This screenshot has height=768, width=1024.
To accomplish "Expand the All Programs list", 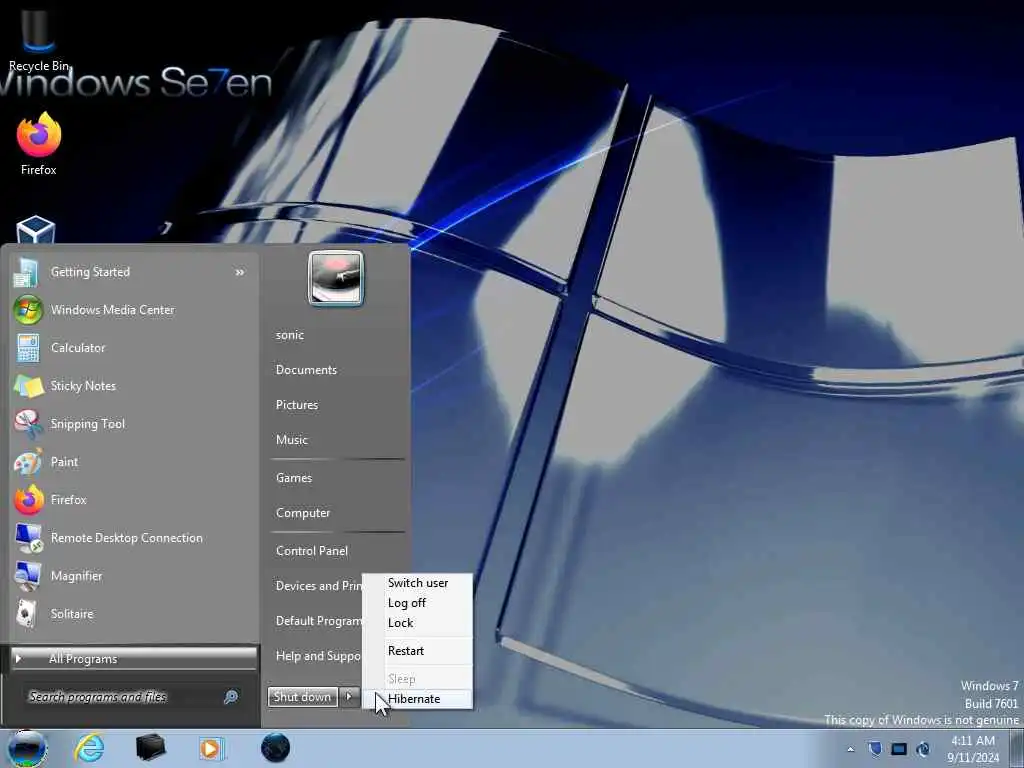I will pyautogui.click(x=134, y=658).
